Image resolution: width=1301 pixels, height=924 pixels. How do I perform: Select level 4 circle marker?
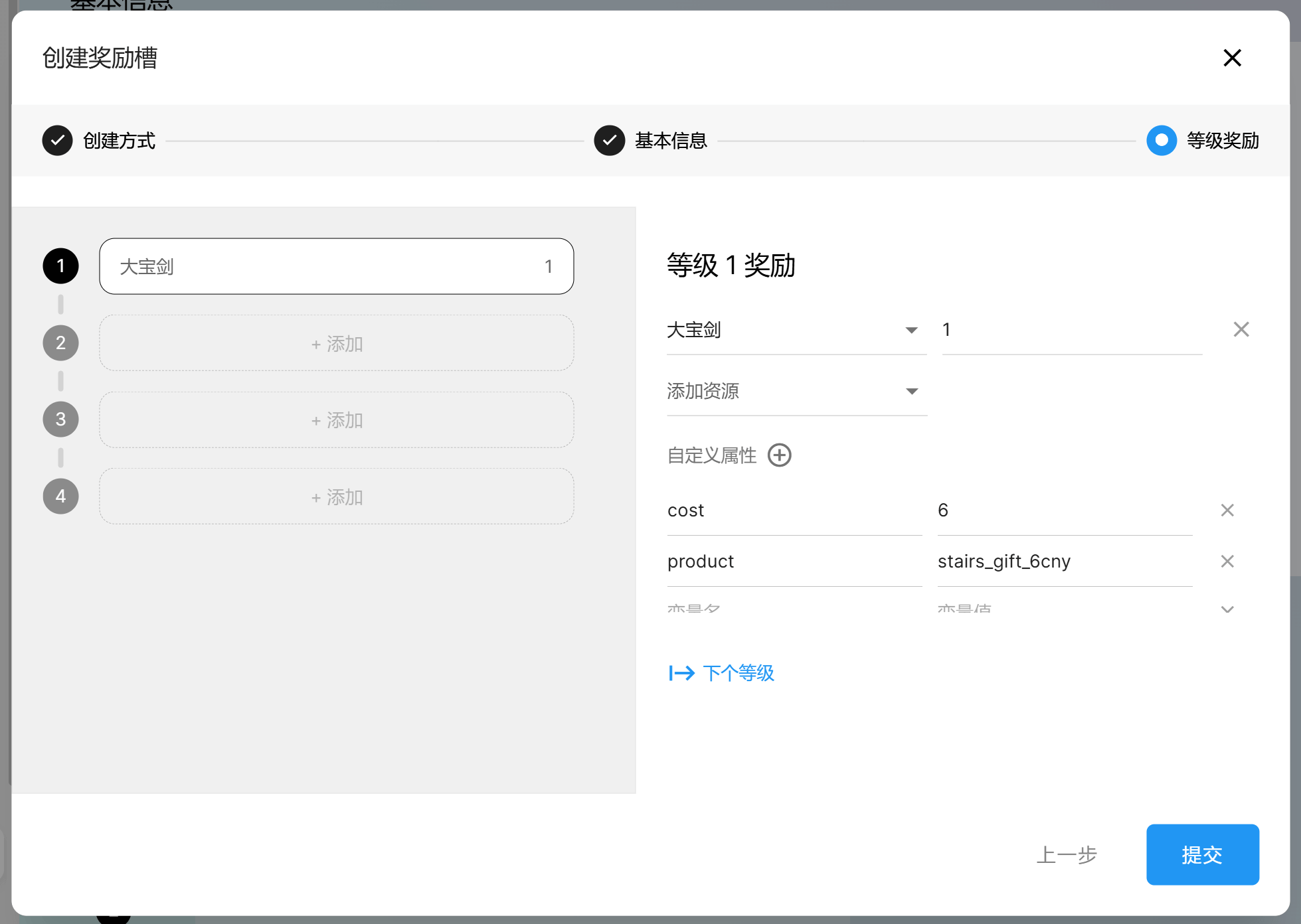tap(60, 497)
